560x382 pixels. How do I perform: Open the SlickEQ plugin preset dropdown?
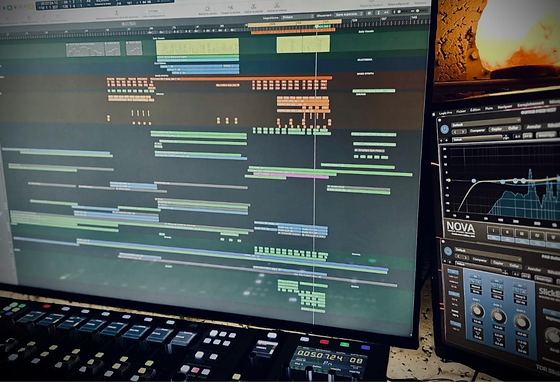click(x=488, y=253)
